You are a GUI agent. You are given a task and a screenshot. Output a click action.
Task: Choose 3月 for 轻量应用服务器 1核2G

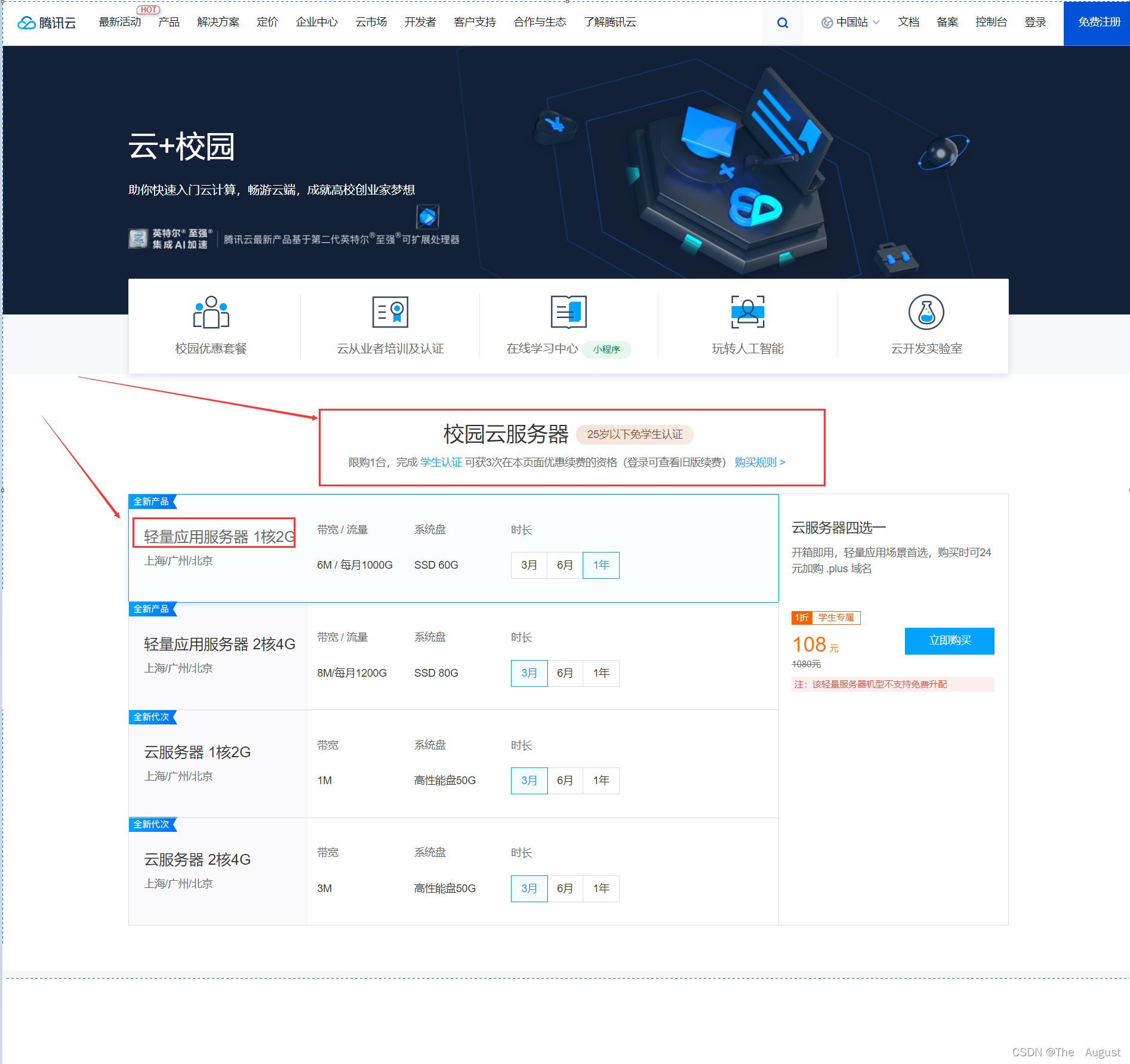pos(529,565)
